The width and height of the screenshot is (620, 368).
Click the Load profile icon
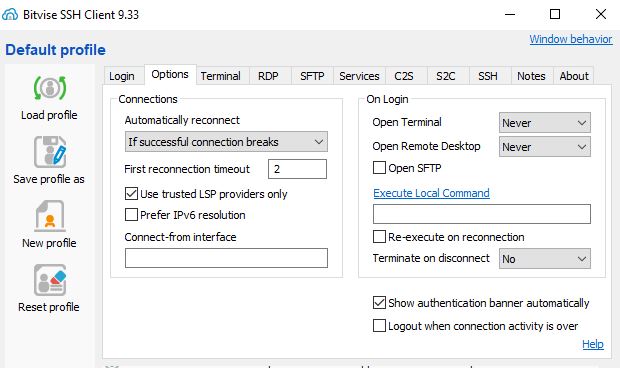[49, 88]
